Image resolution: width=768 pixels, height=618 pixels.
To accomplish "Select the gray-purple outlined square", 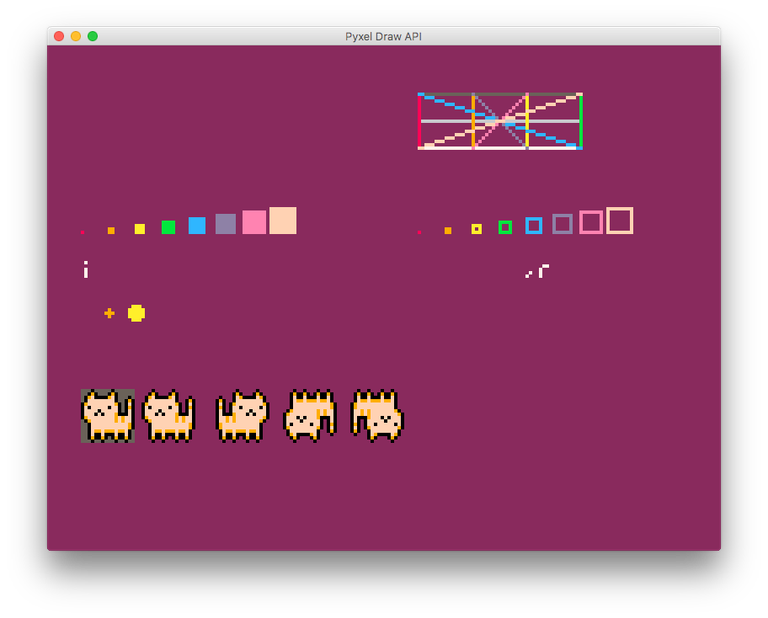I will click(562, 224).
